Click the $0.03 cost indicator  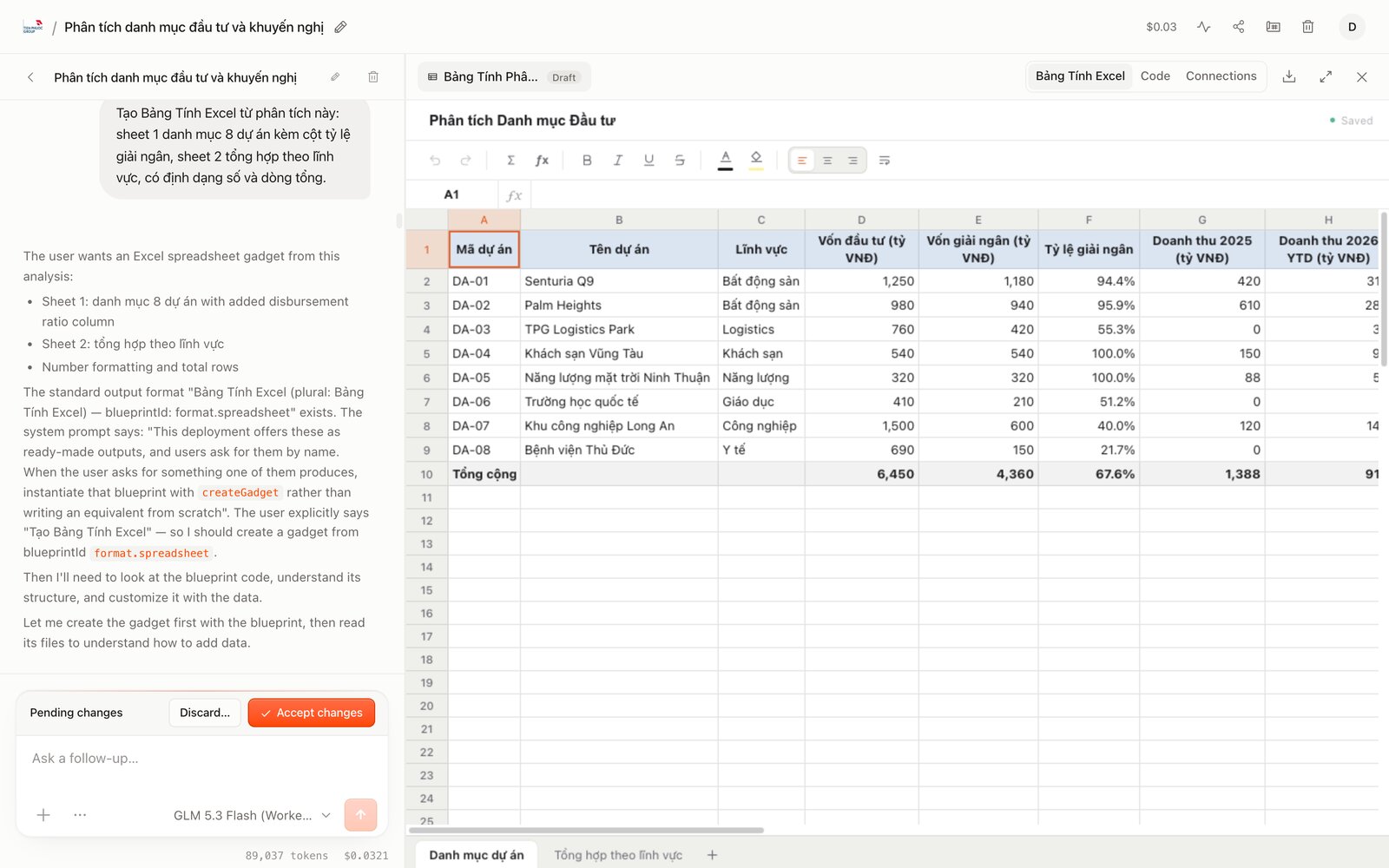[x=1161, y=27]
